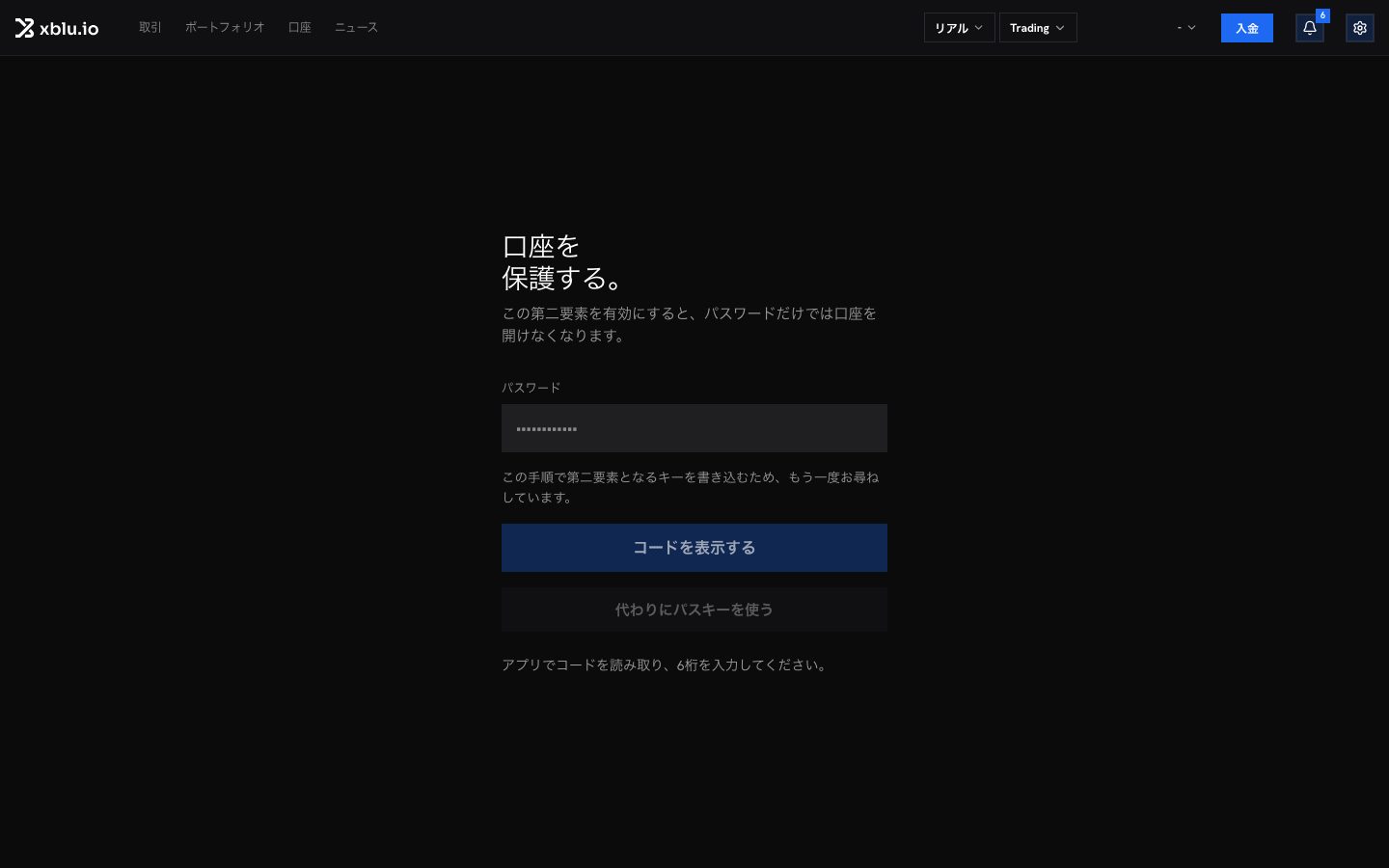Click the helper text starting この手順で第二要素となる
The width and height of the screenshot is (1389, 868).
pos(691,487)
